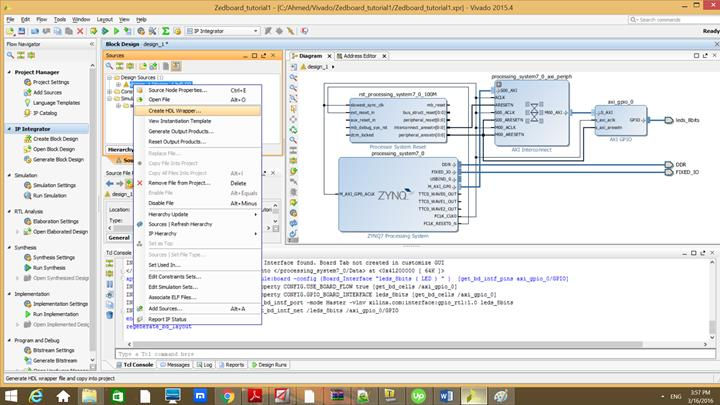
Task: Collapse the Implementation section in Flow Navigator
Action: click(10, 294)
